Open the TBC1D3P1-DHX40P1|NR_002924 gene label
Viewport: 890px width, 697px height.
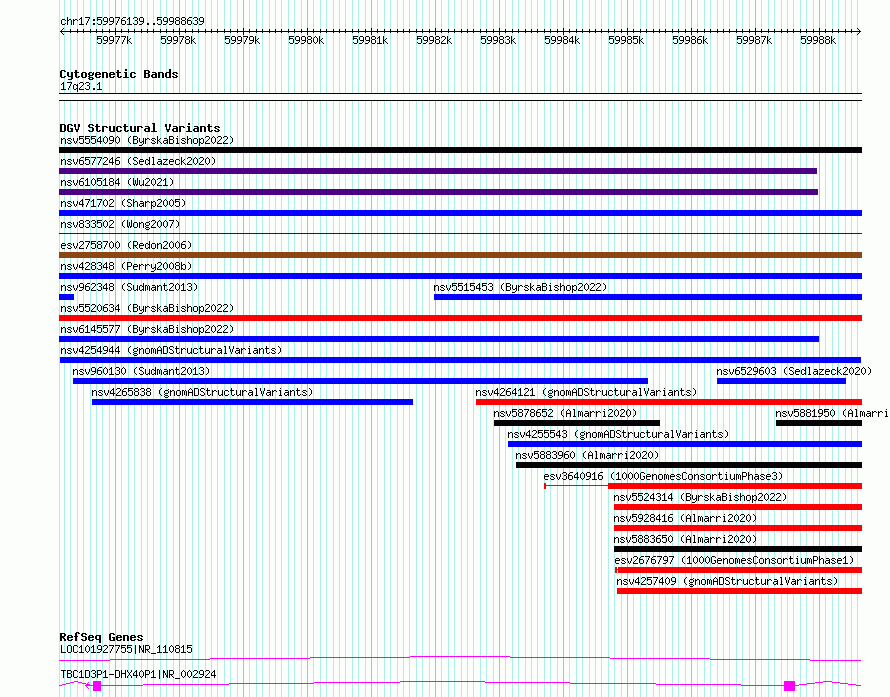tap(138, 674)
